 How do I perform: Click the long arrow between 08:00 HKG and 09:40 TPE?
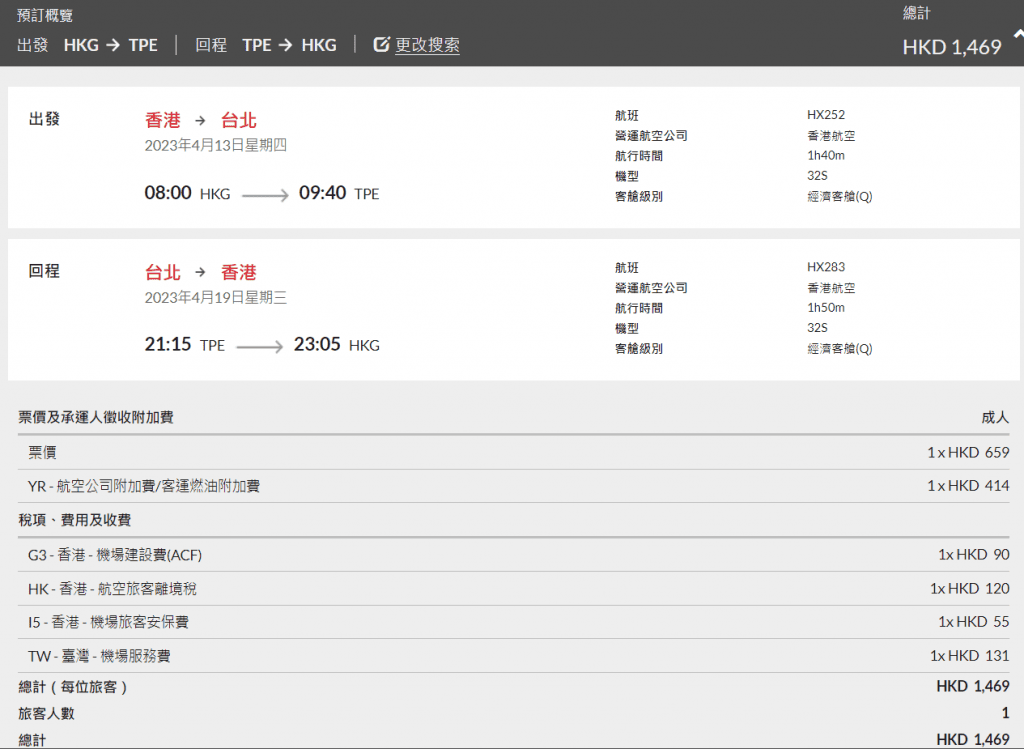(264, 195)
